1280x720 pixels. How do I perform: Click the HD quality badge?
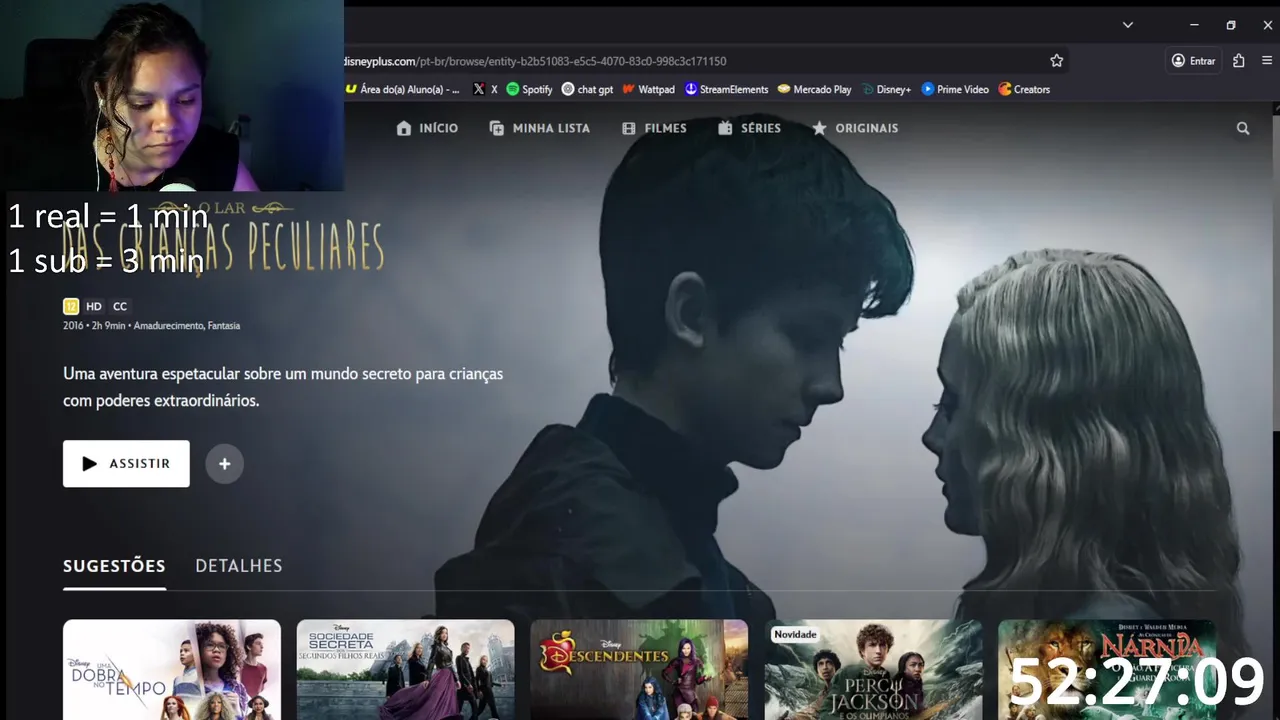pos(94,307)
